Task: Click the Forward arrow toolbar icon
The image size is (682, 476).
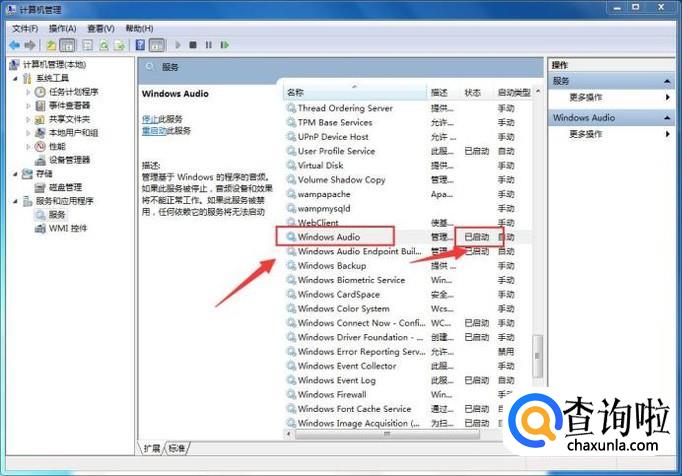Action: click(x=30, y=45)
